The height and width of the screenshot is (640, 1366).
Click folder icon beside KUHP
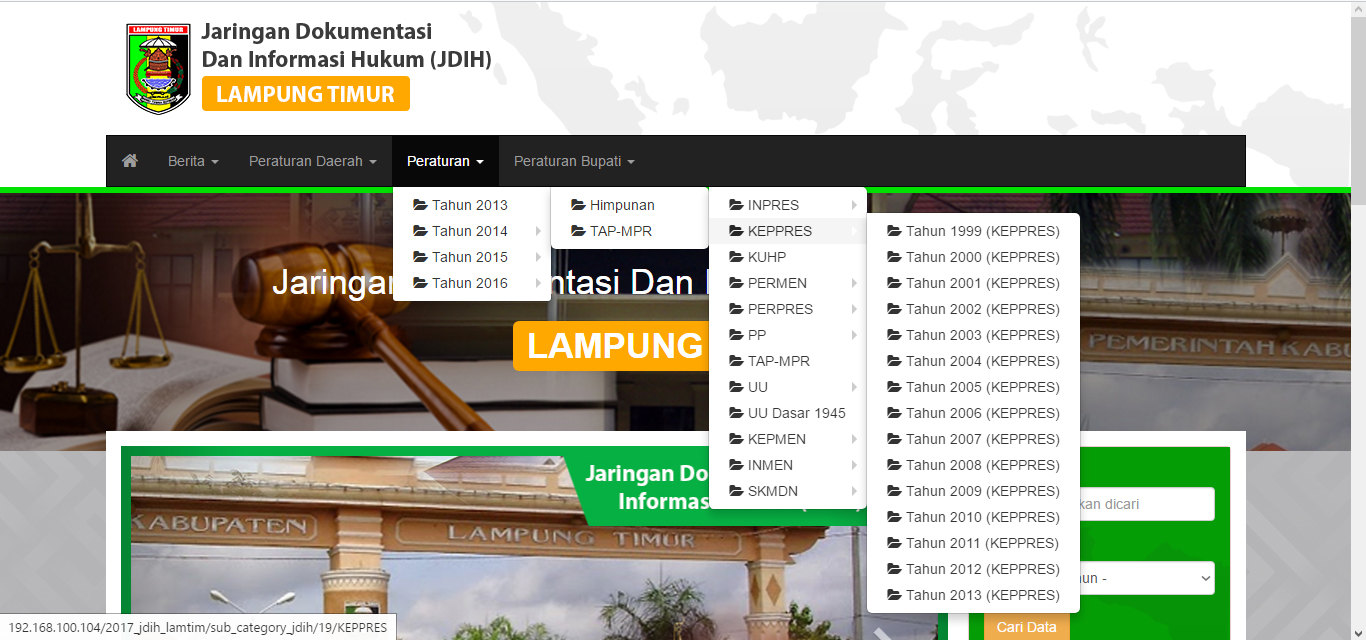click(736, 257)
